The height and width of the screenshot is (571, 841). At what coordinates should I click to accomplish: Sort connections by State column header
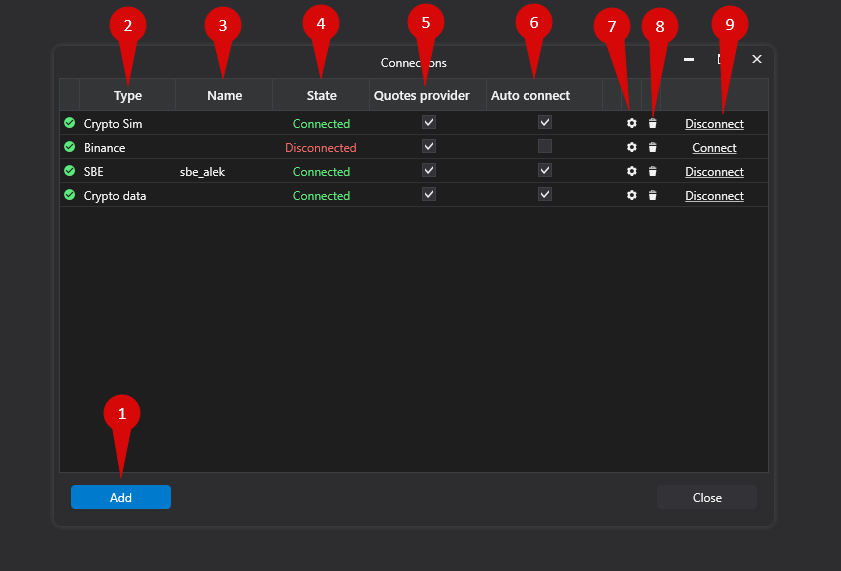321,96
